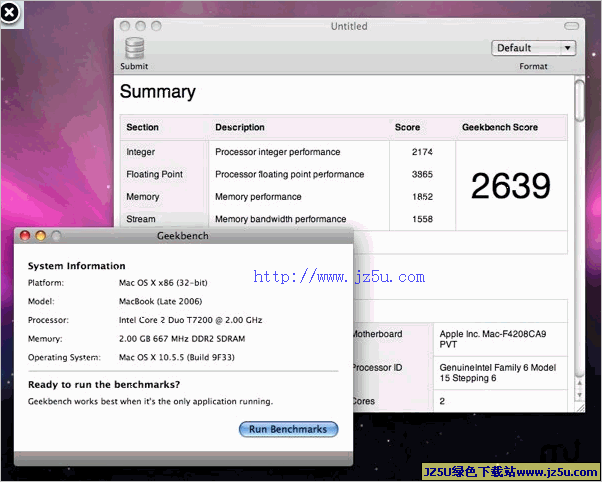The height and width of the screenshot is (482, 602).
Task: Click 'Processor integer performance' description
Action: [x=278, y=152]
